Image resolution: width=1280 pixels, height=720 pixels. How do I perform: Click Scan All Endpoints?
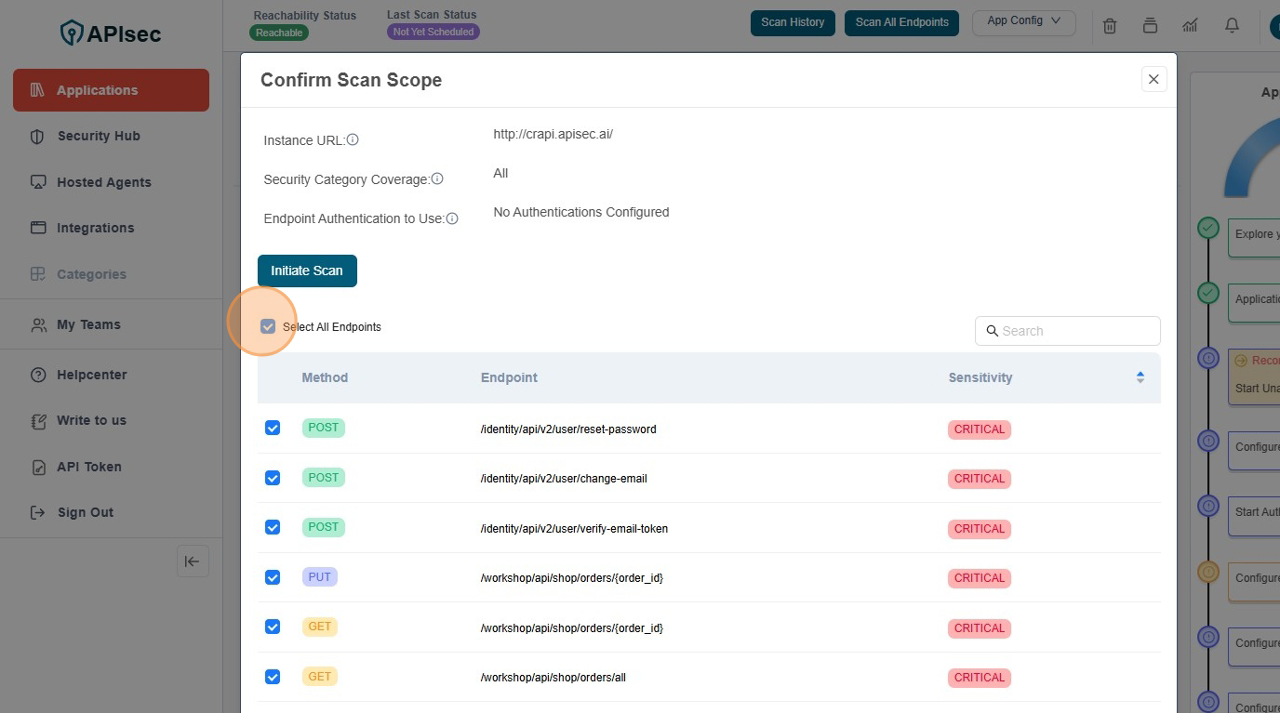point(901,22)
